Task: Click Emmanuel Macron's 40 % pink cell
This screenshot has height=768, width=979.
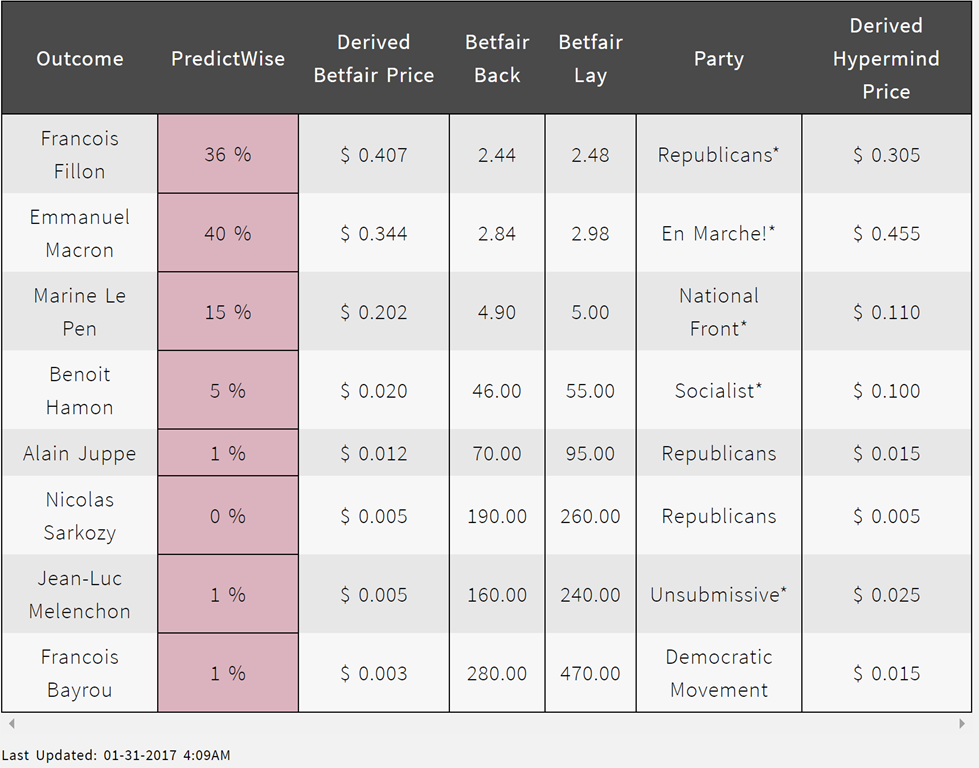Action: [228, 233]
